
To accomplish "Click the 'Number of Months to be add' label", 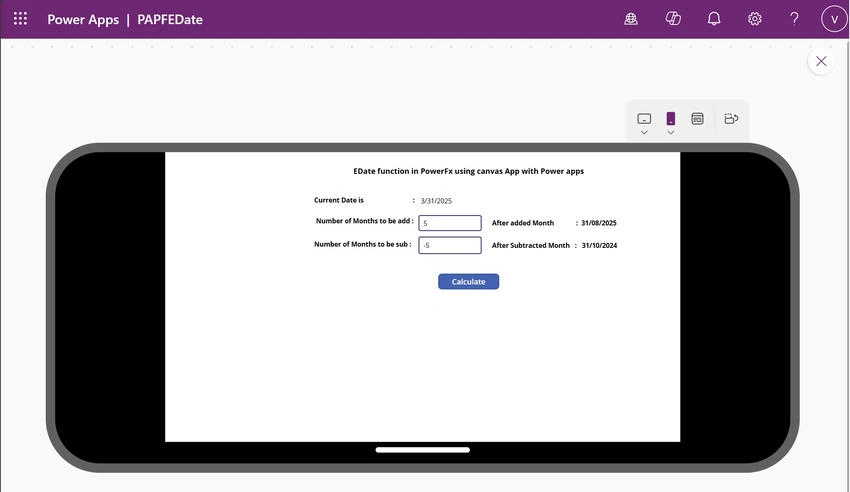I will point(363,221).
